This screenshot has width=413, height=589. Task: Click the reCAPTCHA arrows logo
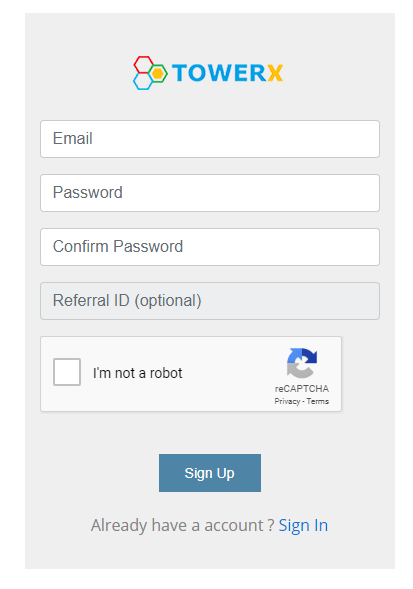[302, 363]
